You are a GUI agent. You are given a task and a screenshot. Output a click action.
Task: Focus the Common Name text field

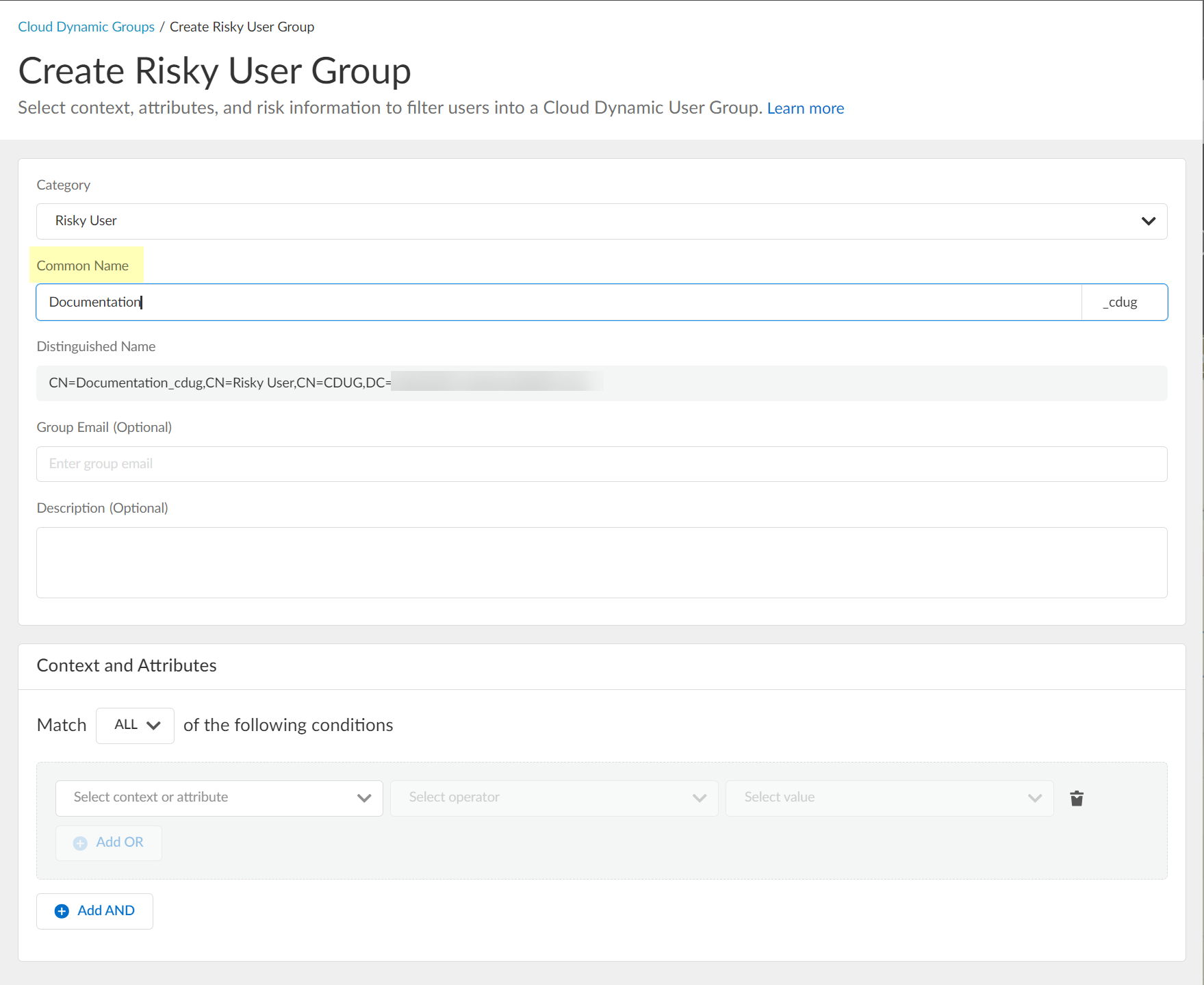(x=558, y=303)
